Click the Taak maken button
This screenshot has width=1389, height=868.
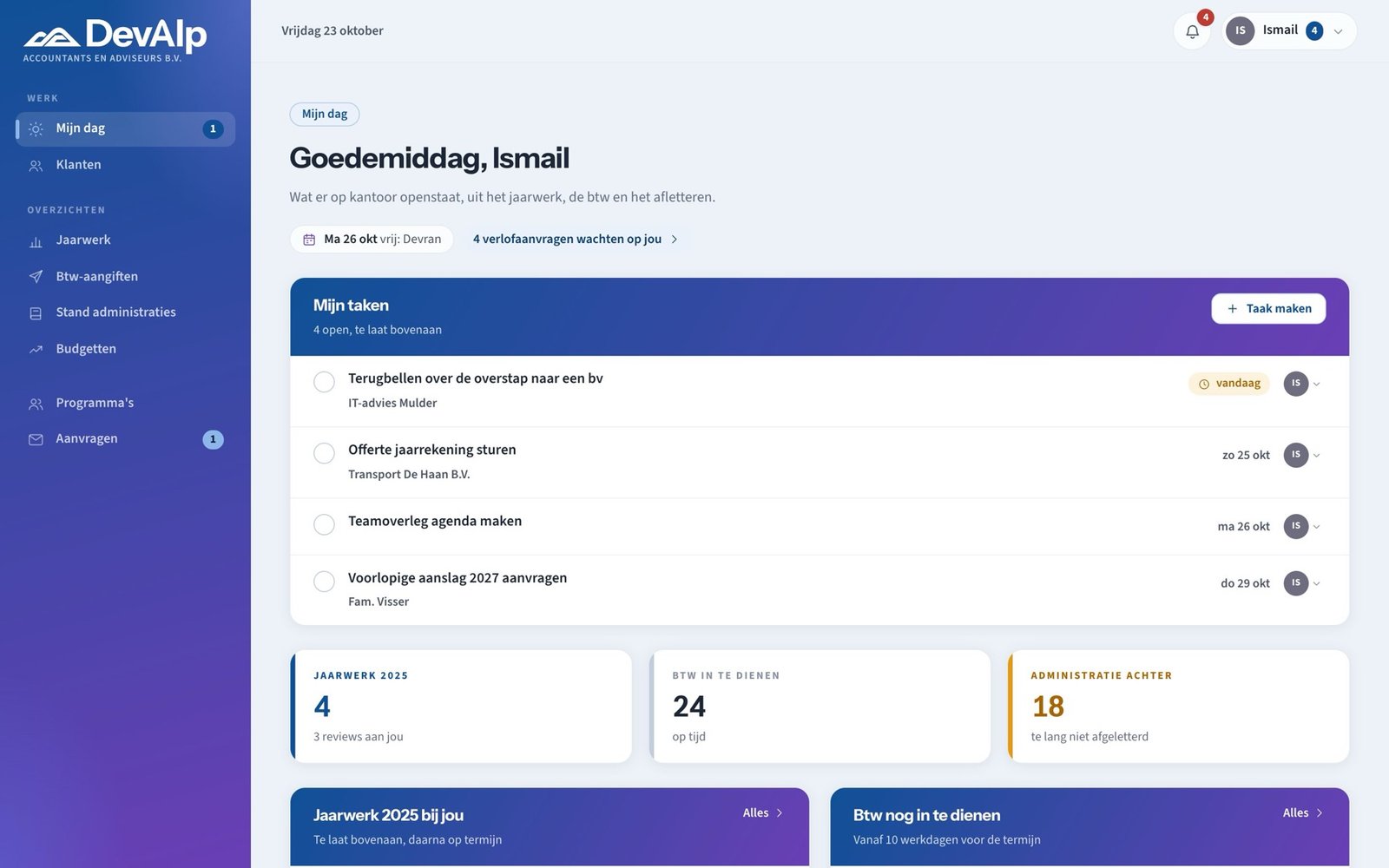1268,309
